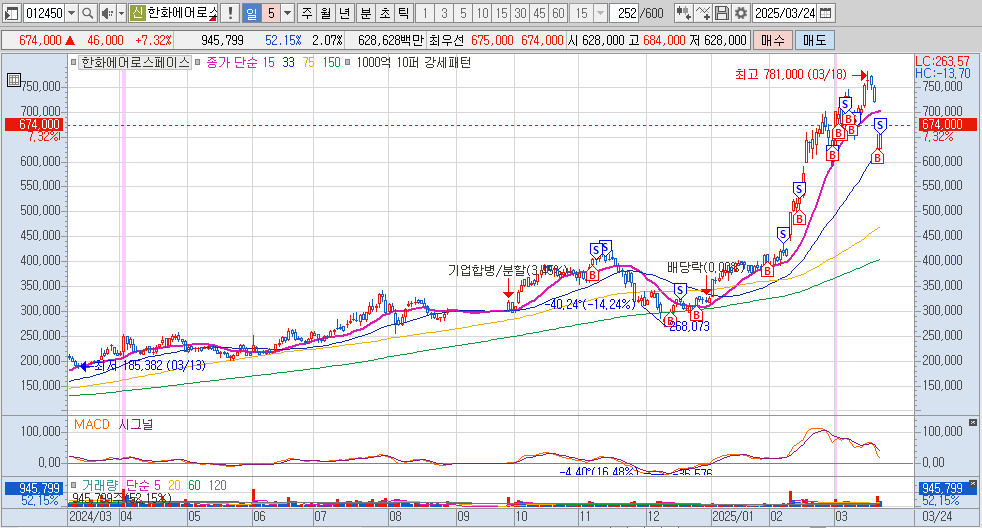The height and width of the screenshot is (528, 982).
Task: Open the calendar date picker icon
Action: (826, 13)
